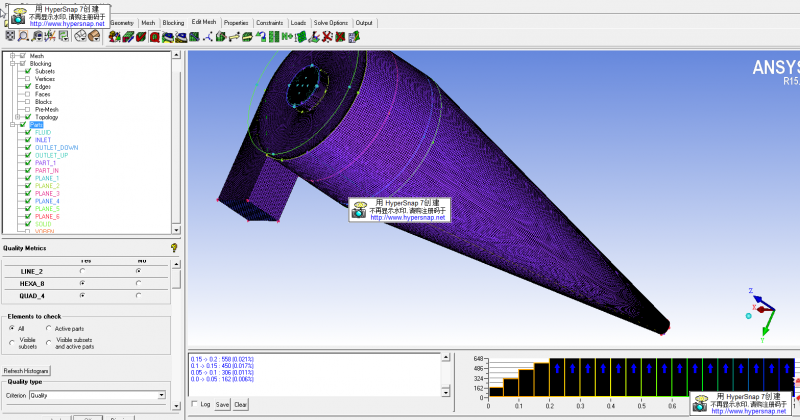Click the Quality Metrics help icon

[174, 248]
